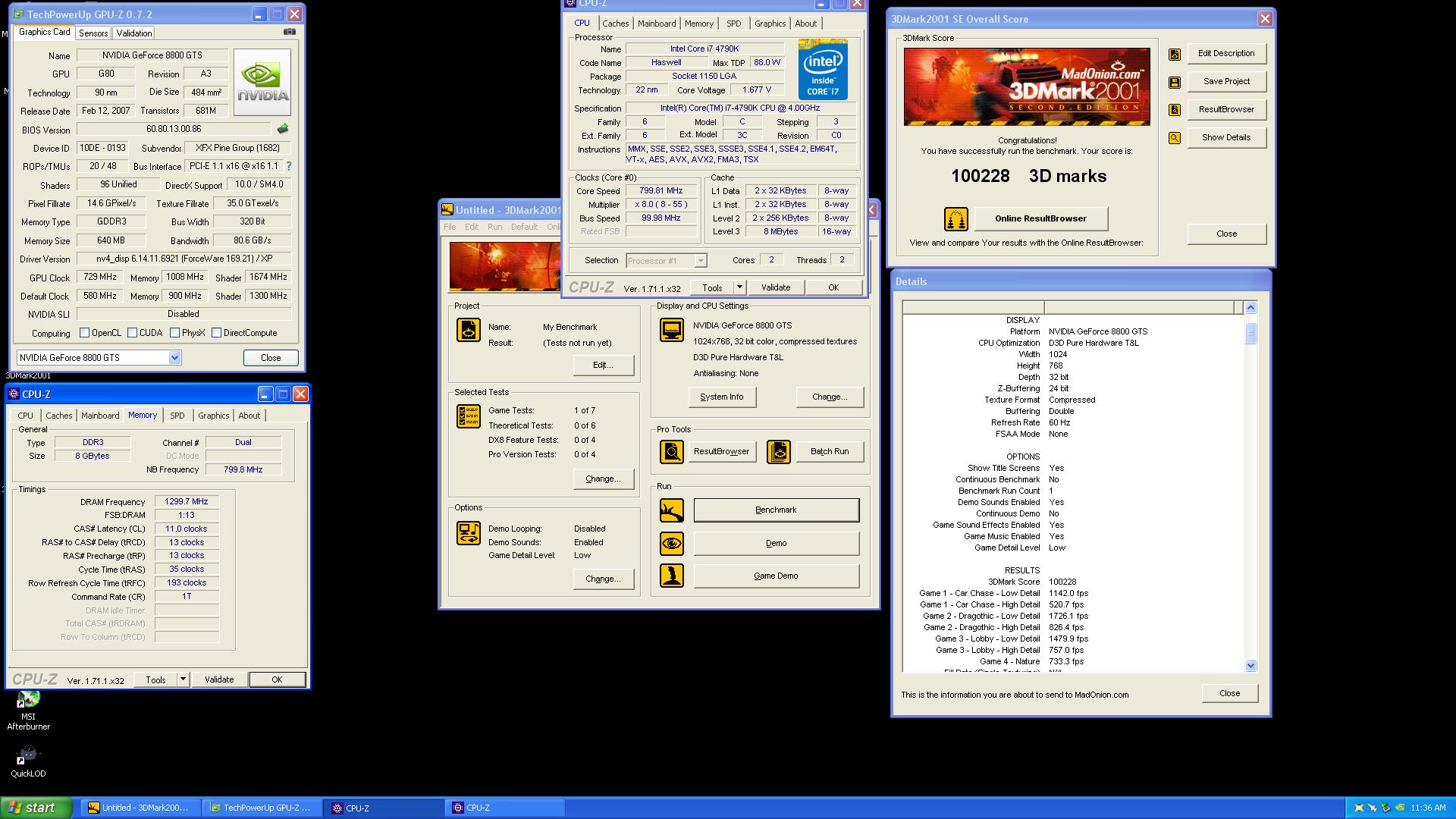The width and height of the screenshot is (1456, 819).
Task: Open Run menu in 3DMark2001
Action: [x=495, y=227]
